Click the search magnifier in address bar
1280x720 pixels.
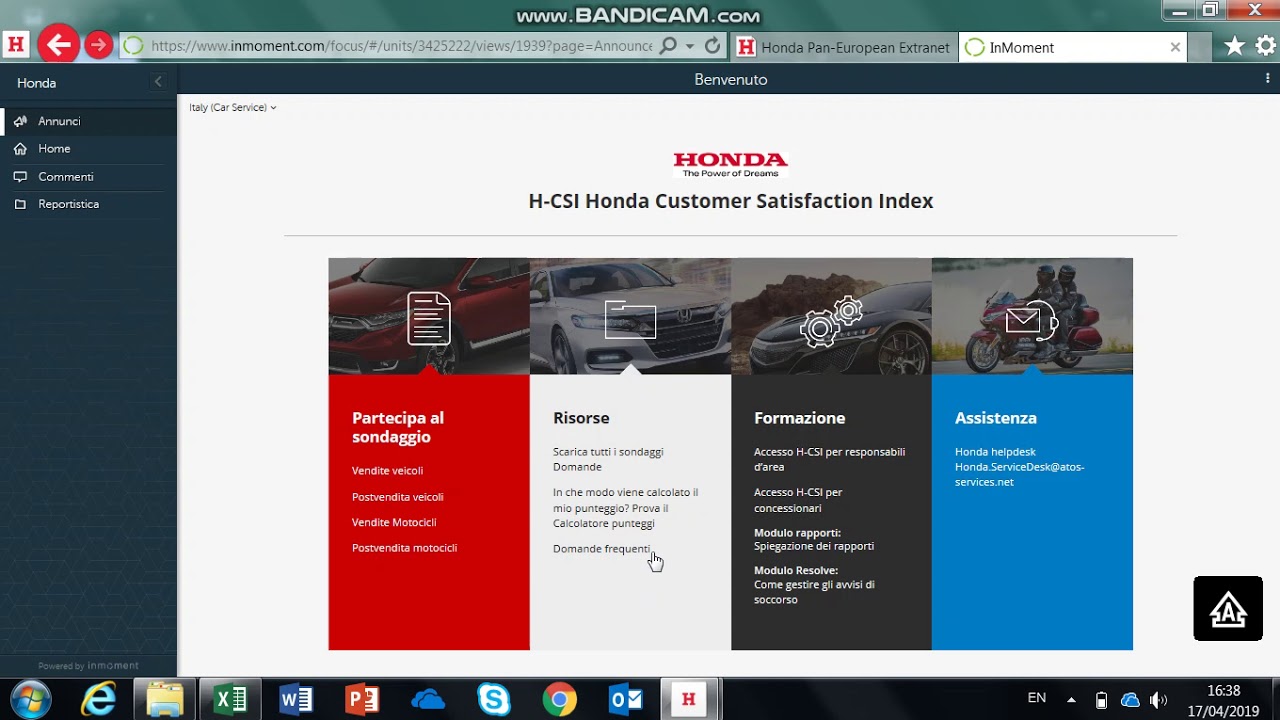pyautogui.click(x=669, y=46)
